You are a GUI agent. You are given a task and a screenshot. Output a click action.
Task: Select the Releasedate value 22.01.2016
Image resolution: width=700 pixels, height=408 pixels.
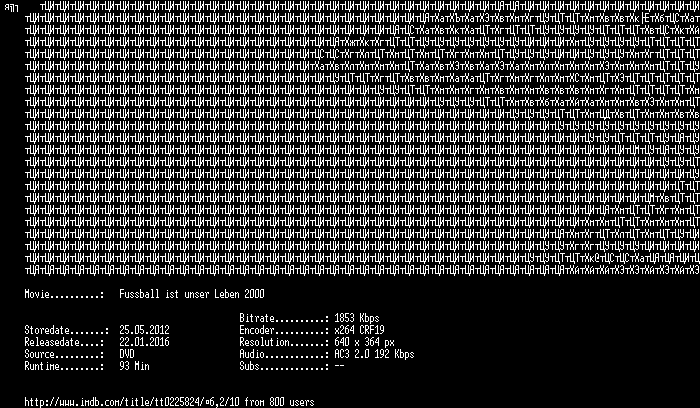pos(144,342)
